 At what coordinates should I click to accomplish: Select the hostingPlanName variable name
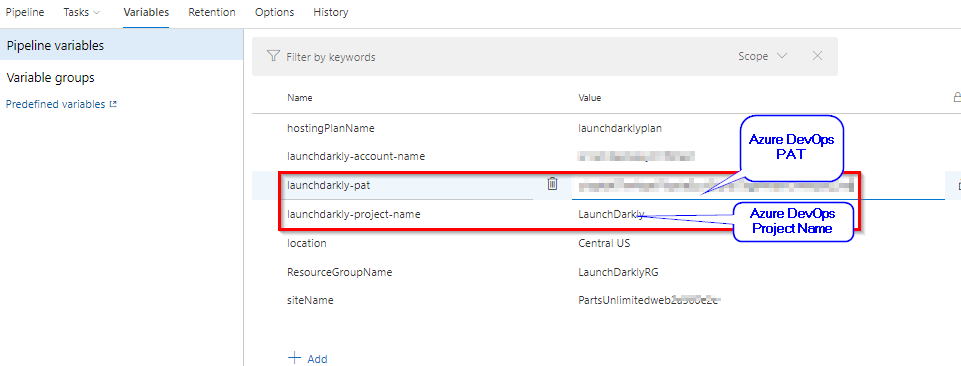tap(331, 129)
